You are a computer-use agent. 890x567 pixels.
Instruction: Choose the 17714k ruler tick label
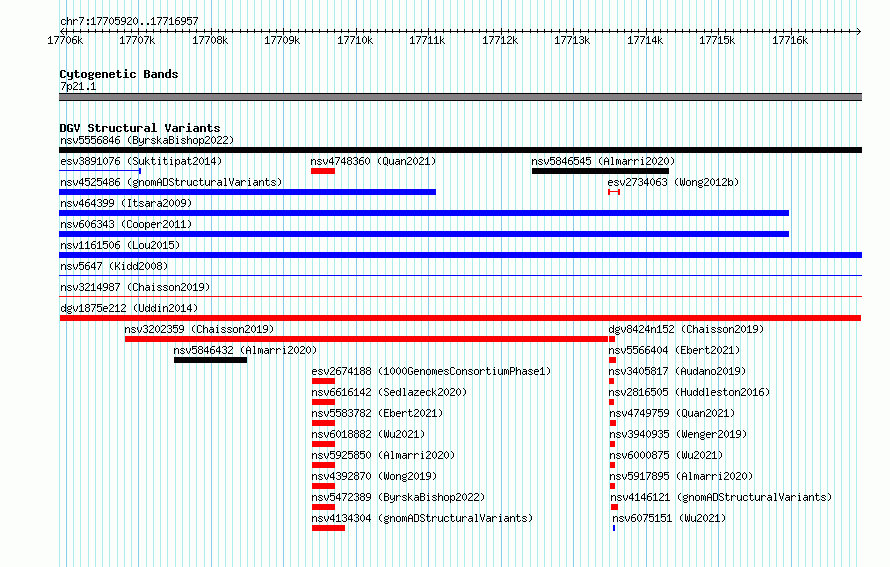coord(645,40)
